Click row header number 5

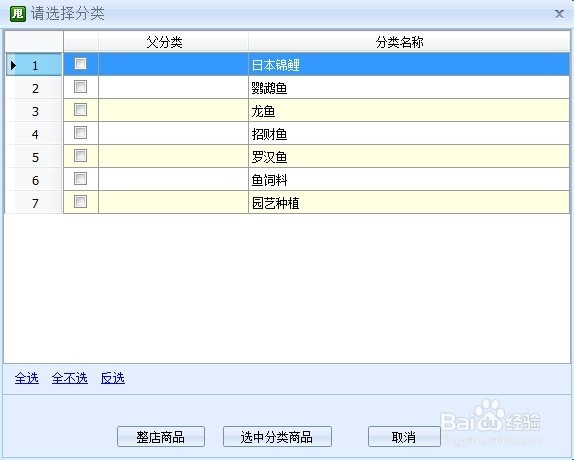point(34,157)
